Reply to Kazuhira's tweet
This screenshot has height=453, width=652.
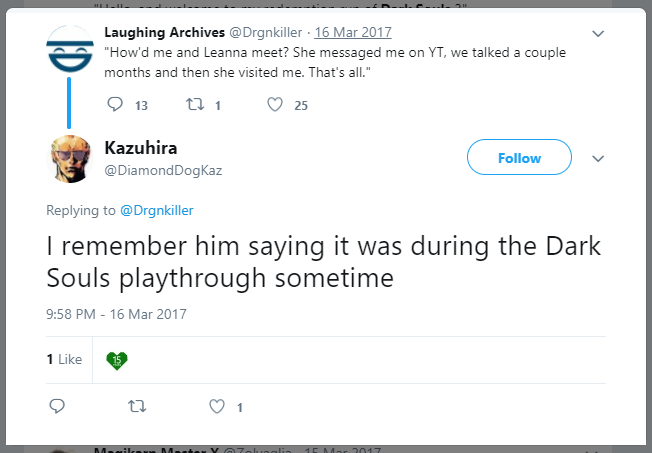(57, 406)
